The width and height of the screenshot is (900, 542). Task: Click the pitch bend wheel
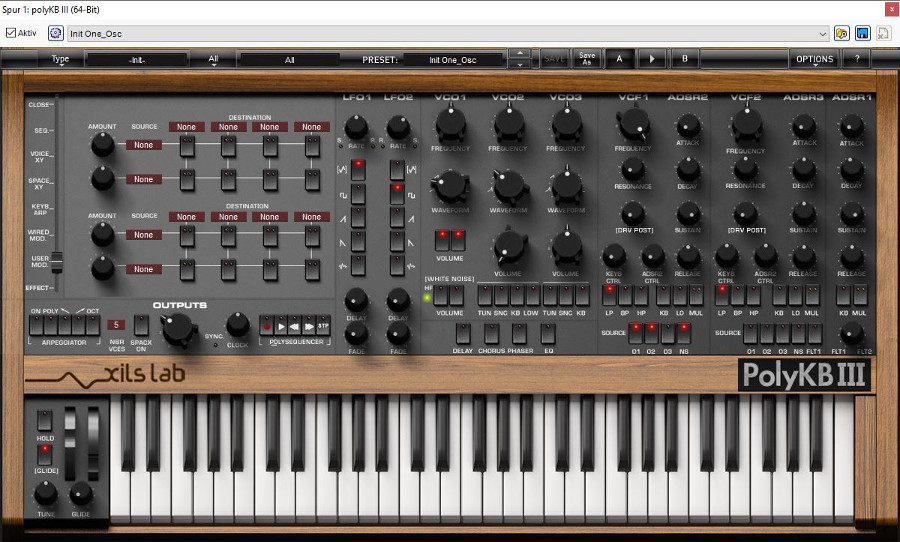click(x=70, y=444)
